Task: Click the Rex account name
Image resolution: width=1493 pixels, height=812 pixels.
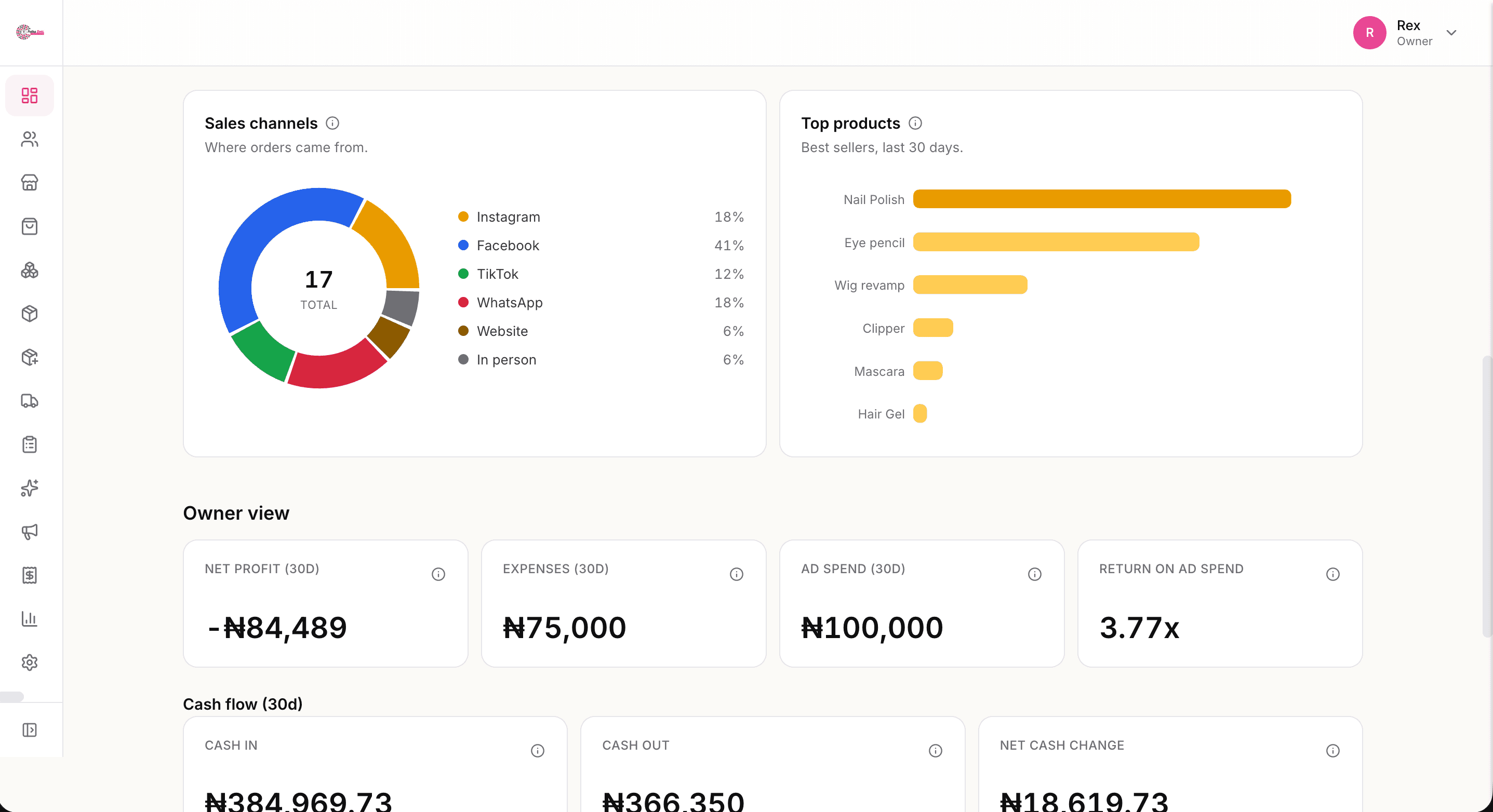Action: point(1408,25)
